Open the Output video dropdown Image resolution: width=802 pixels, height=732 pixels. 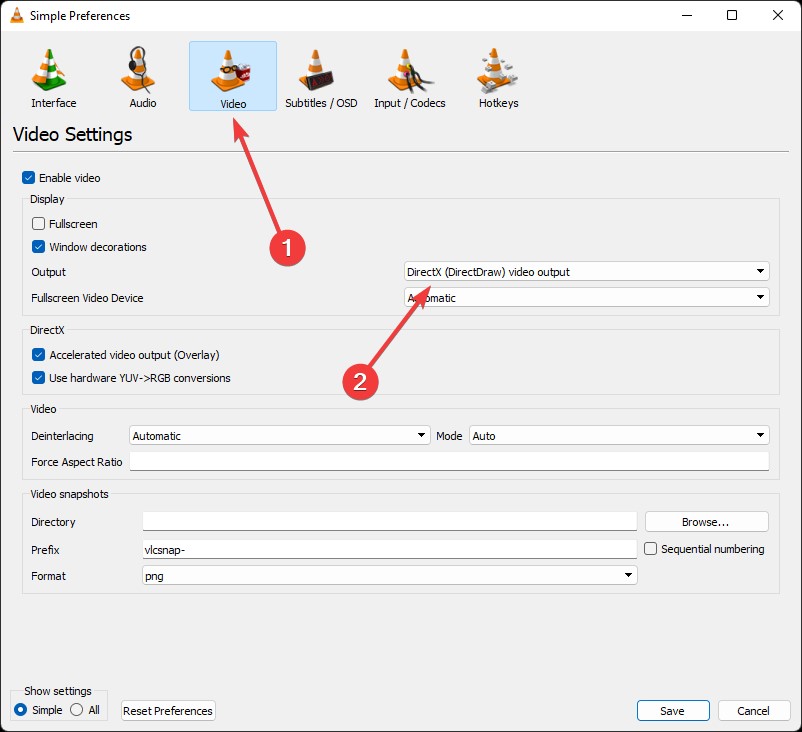[586, 271]
